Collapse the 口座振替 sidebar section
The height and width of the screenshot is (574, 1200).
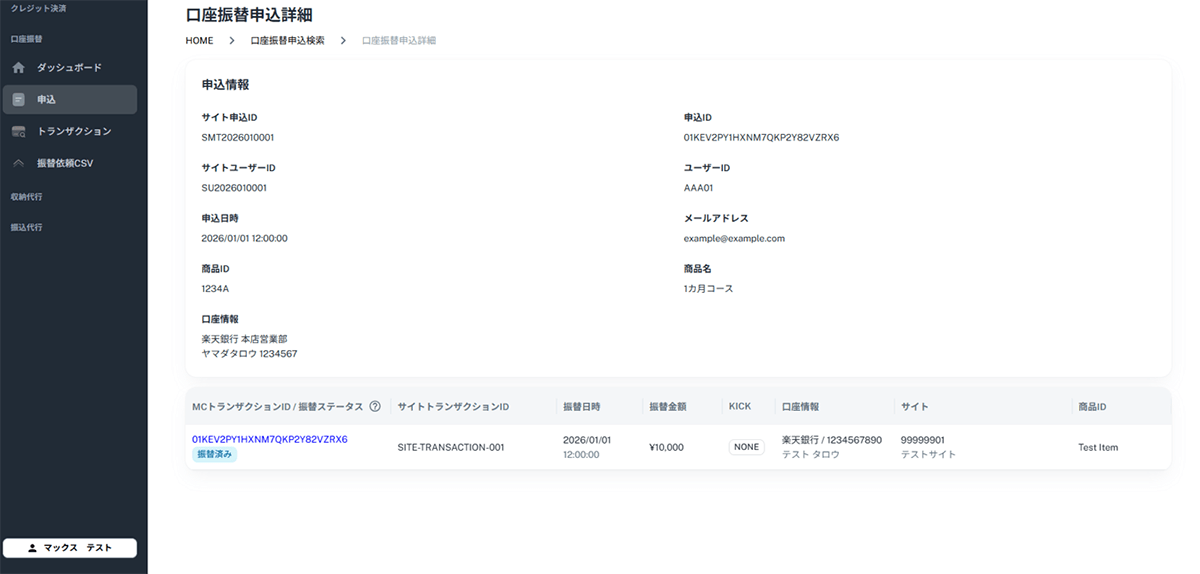[x=26, y=40]
